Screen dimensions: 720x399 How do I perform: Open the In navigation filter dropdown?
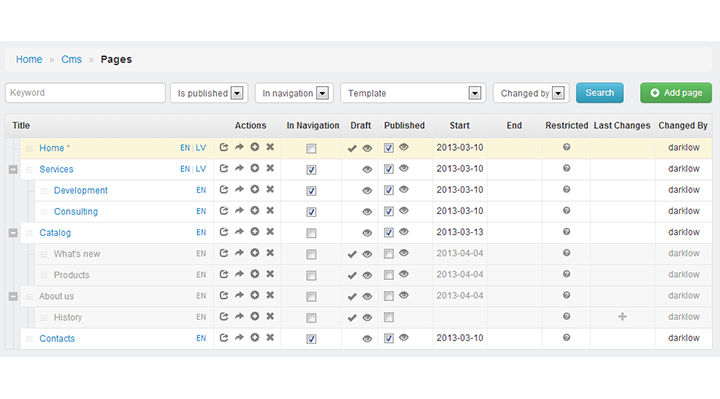point(294,93)
